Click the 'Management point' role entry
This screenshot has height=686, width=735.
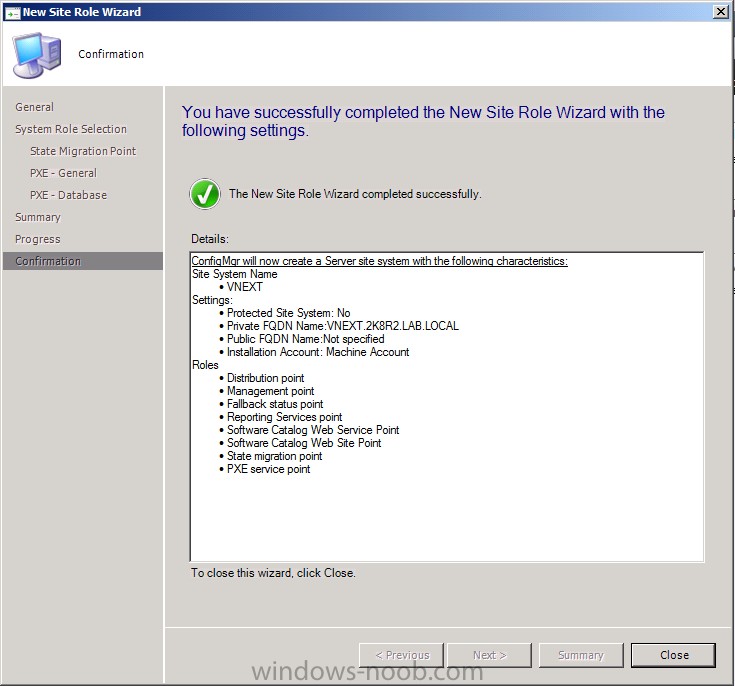pos(270,391)
